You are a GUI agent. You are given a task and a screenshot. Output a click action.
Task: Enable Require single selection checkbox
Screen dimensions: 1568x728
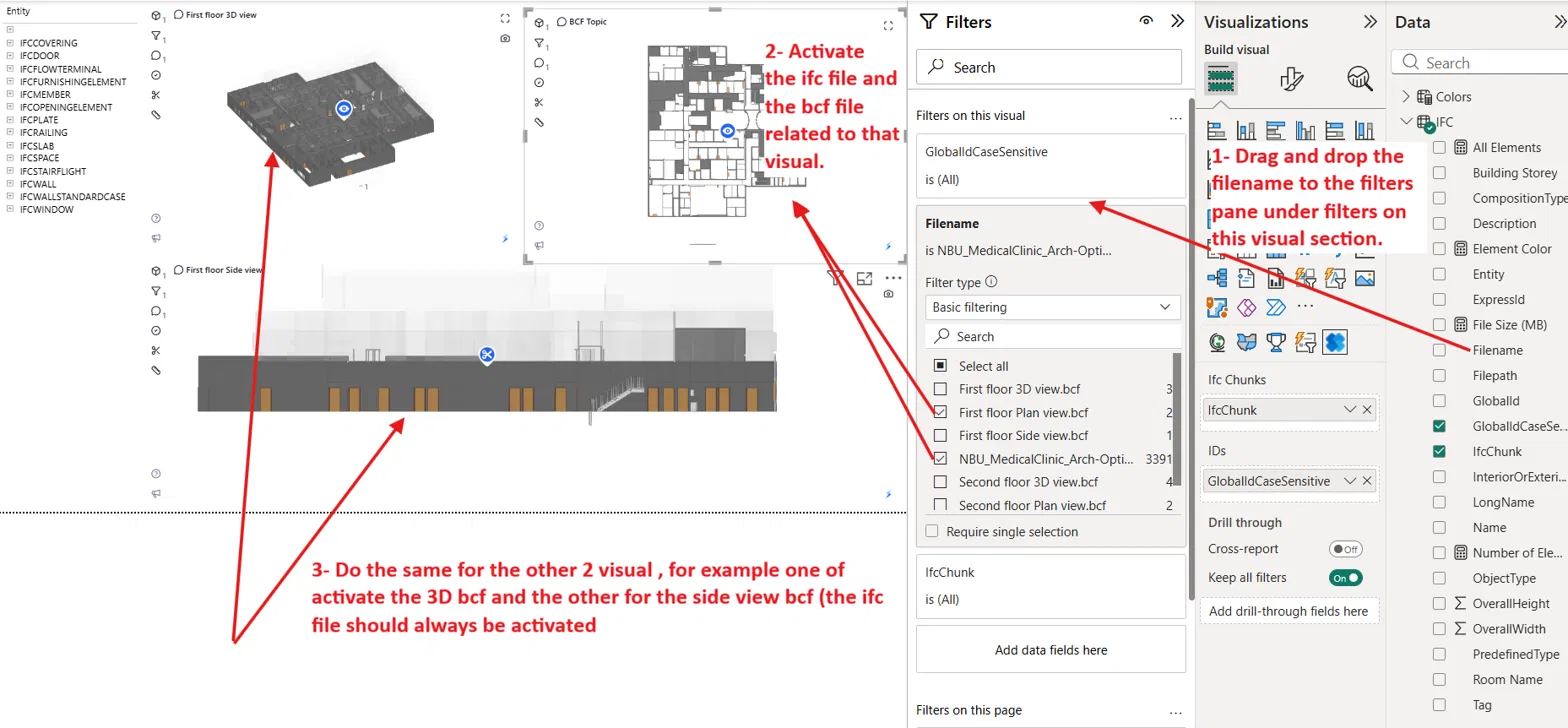932,532
